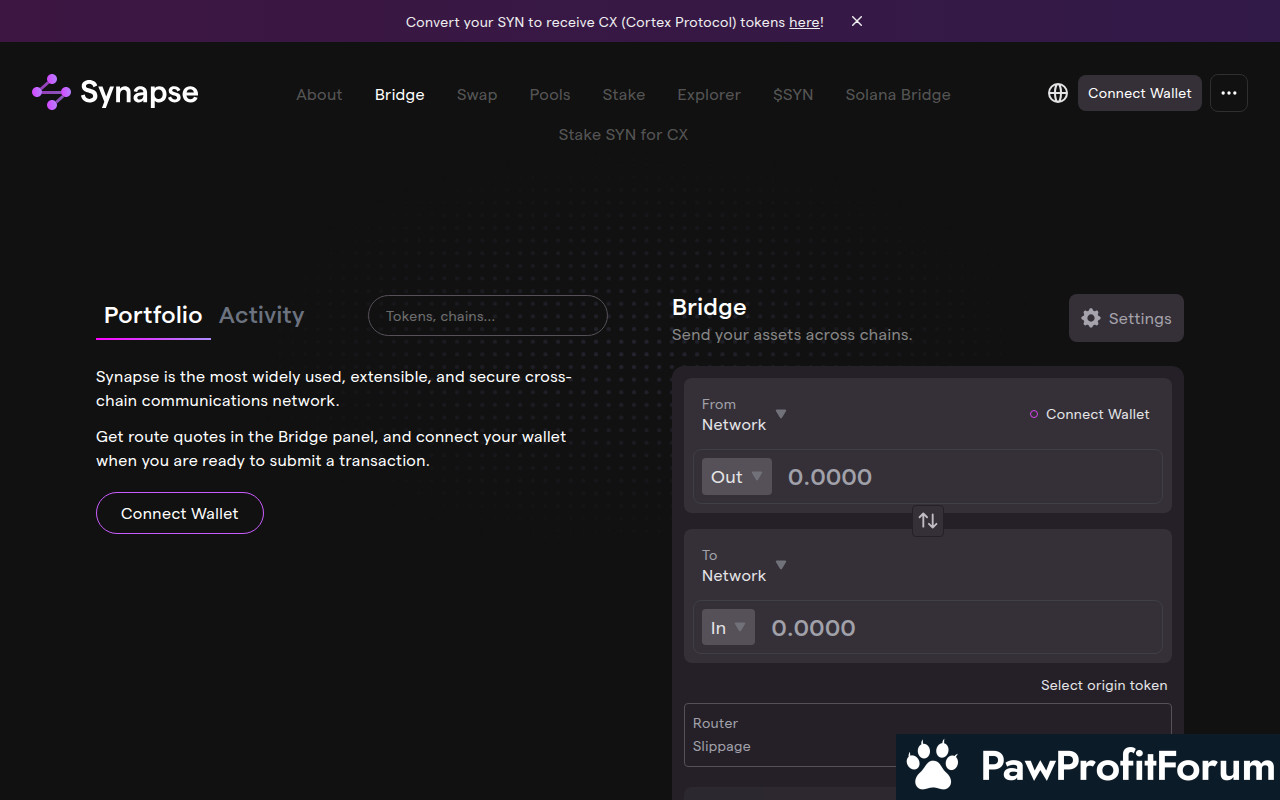Dismiss the SYN conversion banner
The width and height of the screenshot is (1280, 800).
point(857,21)
